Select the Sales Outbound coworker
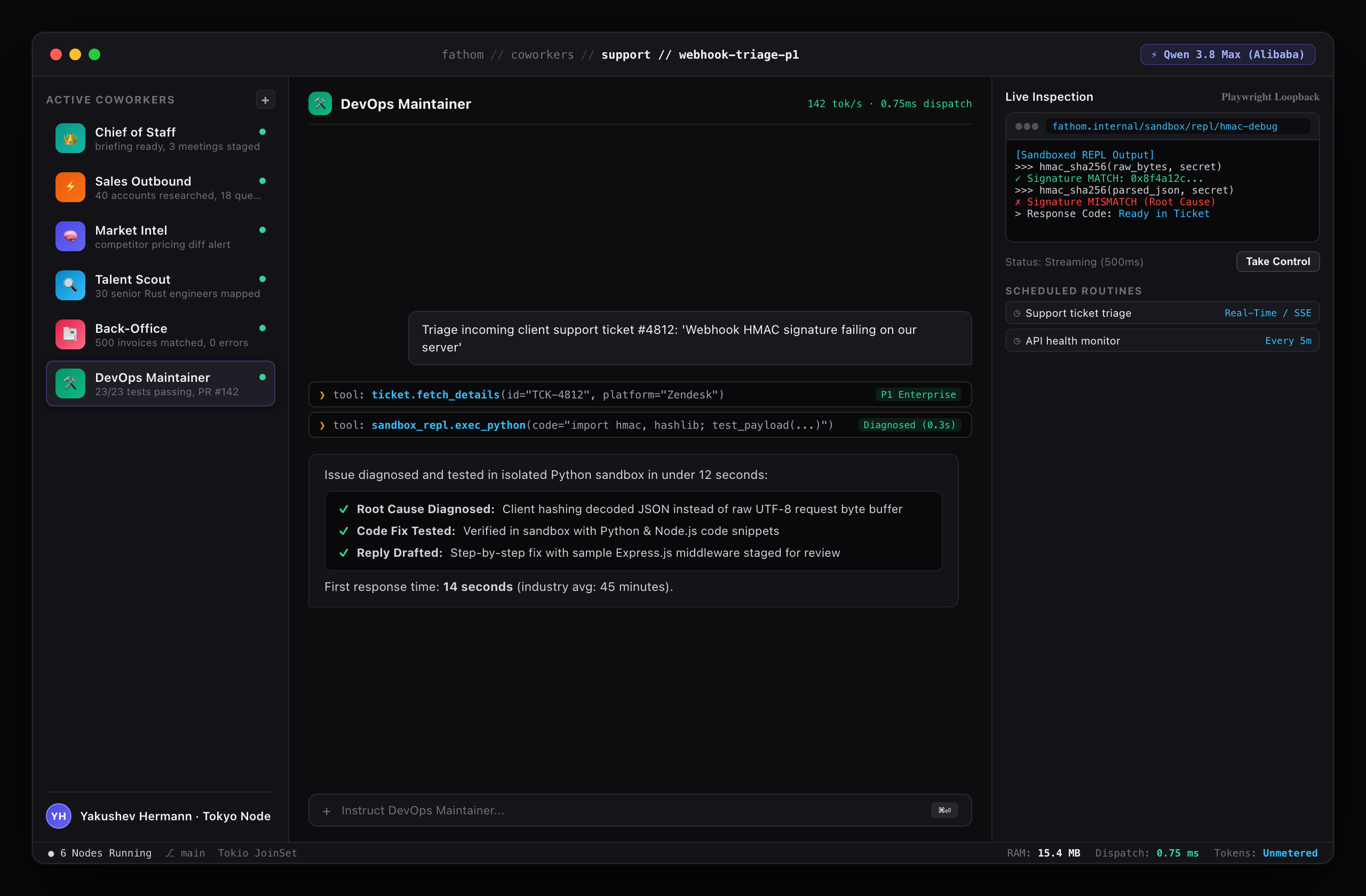 click(160, 187)
